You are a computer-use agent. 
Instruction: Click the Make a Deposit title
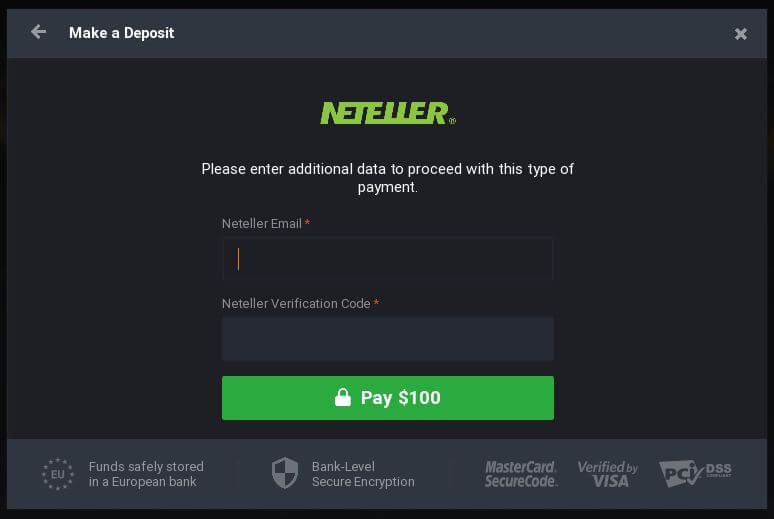coord(121,33)
